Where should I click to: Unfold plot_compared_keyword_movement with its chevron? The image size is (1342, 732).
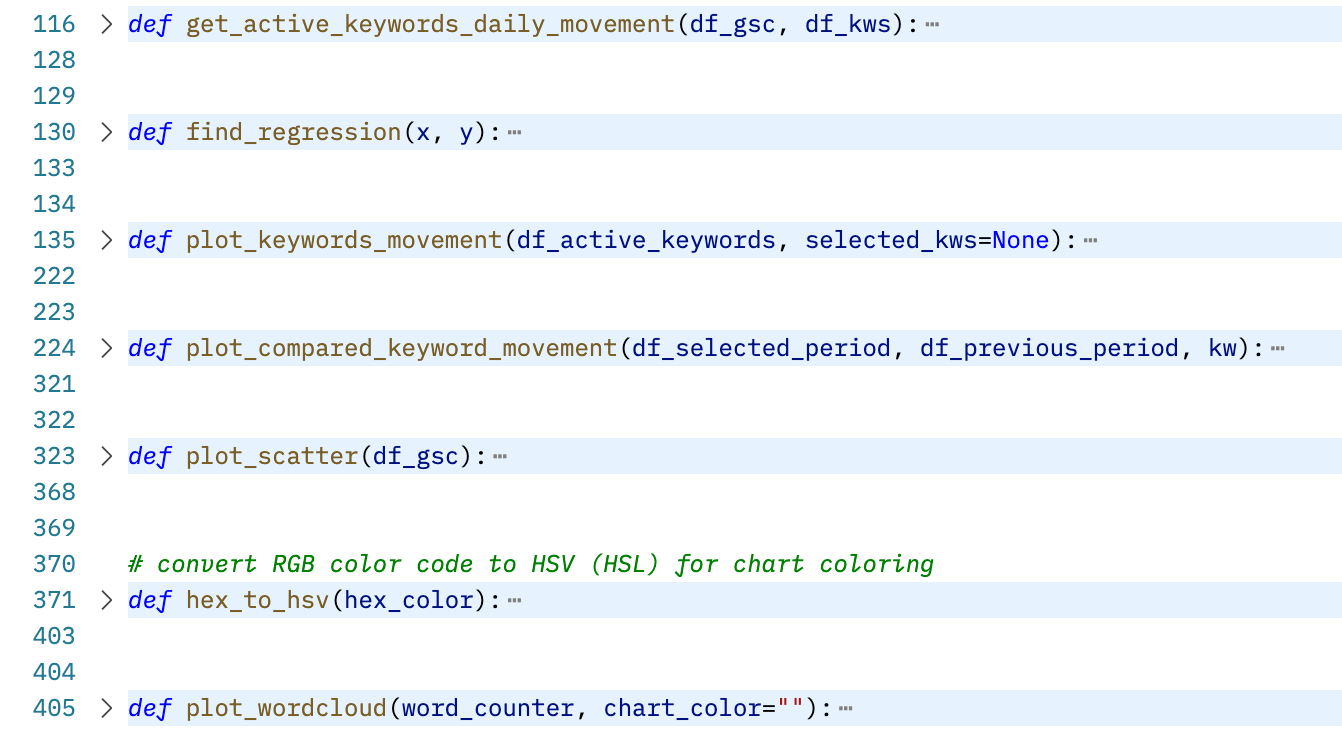coord(107,348)
